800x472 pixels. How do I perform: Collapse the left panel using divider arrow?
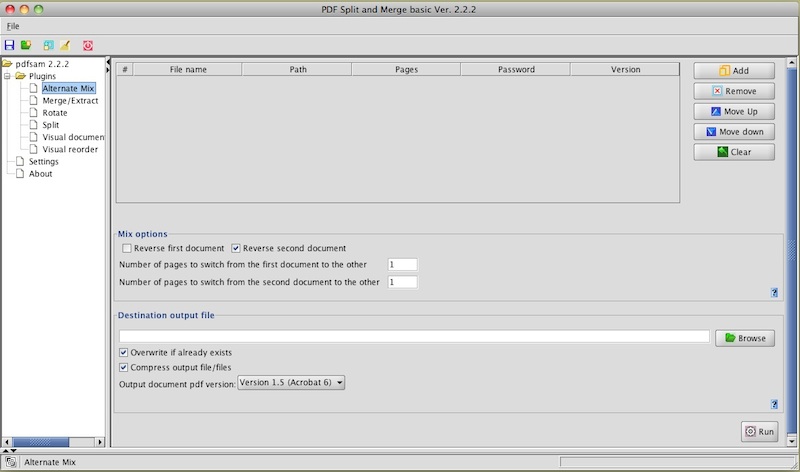pos(110,60)
